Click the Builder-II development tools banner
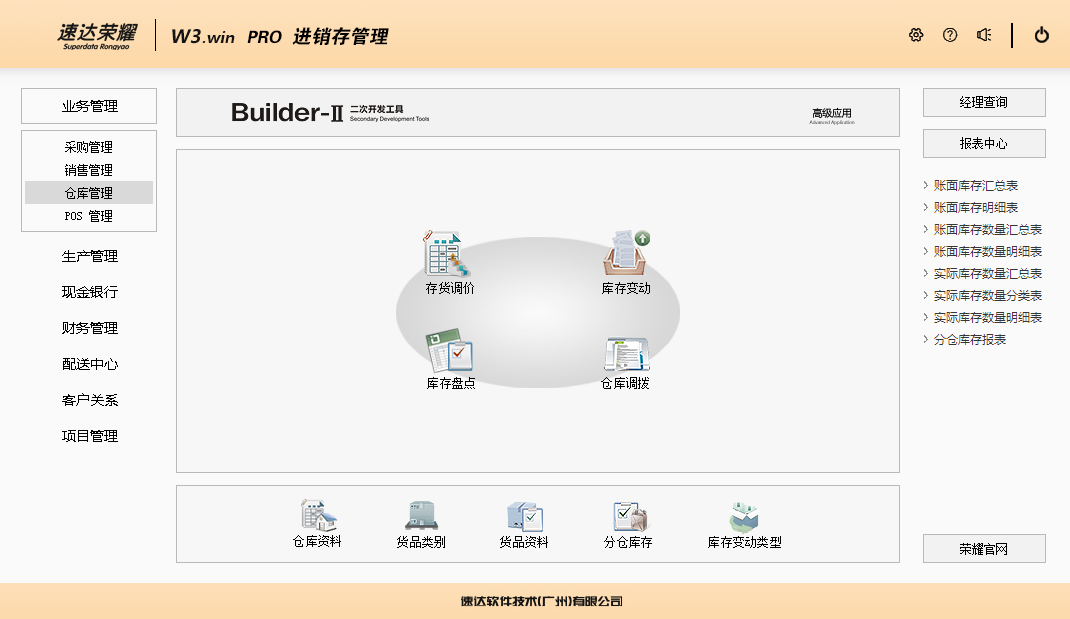This screenshot has width=1070, height=619. pyautogui.click(x=537, y=113)
